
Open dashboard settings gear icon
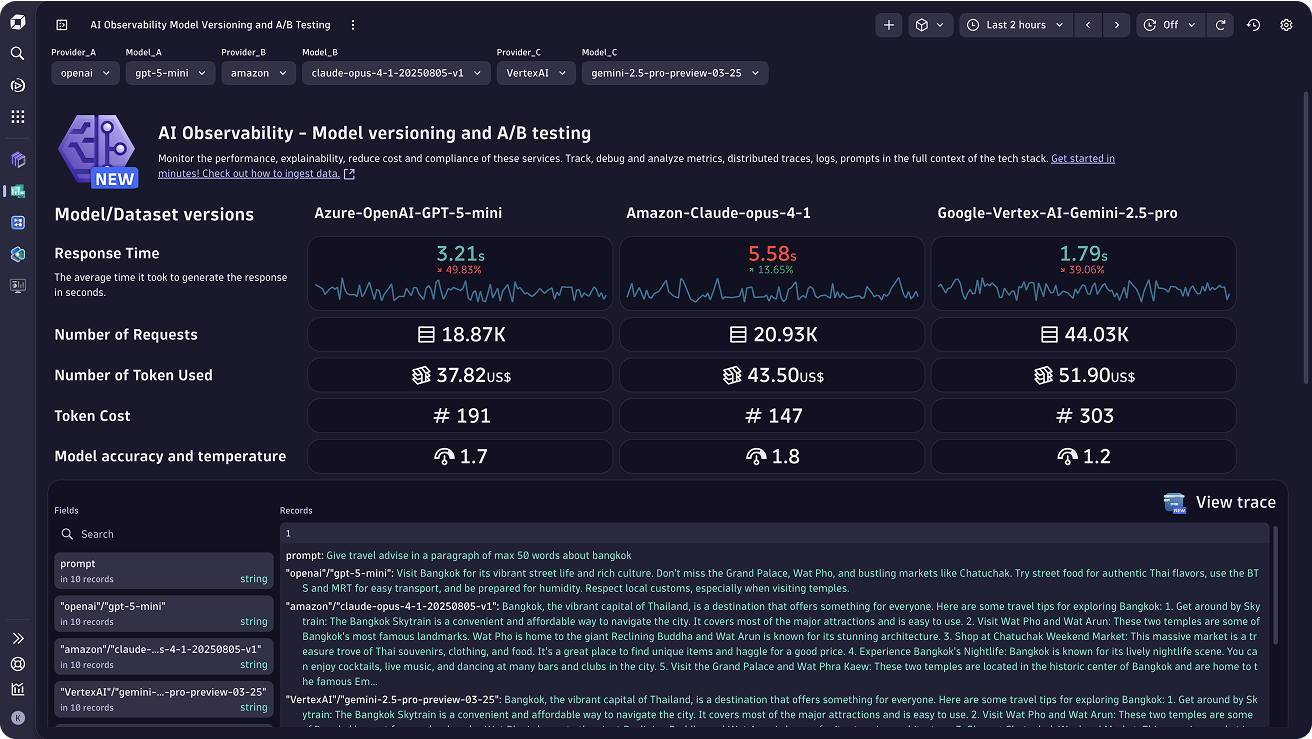(1286, 25)
